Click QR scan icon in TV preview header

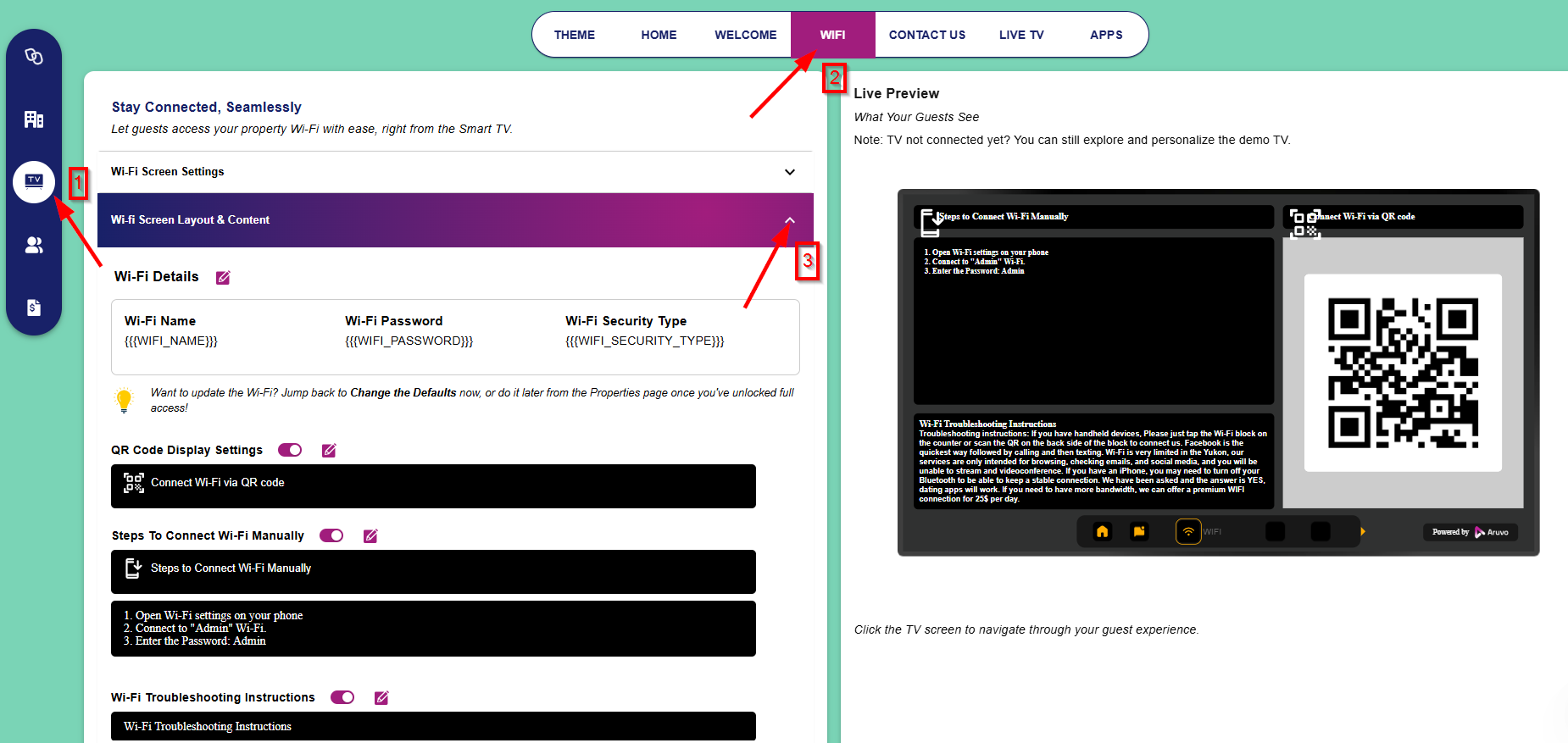1305,224
